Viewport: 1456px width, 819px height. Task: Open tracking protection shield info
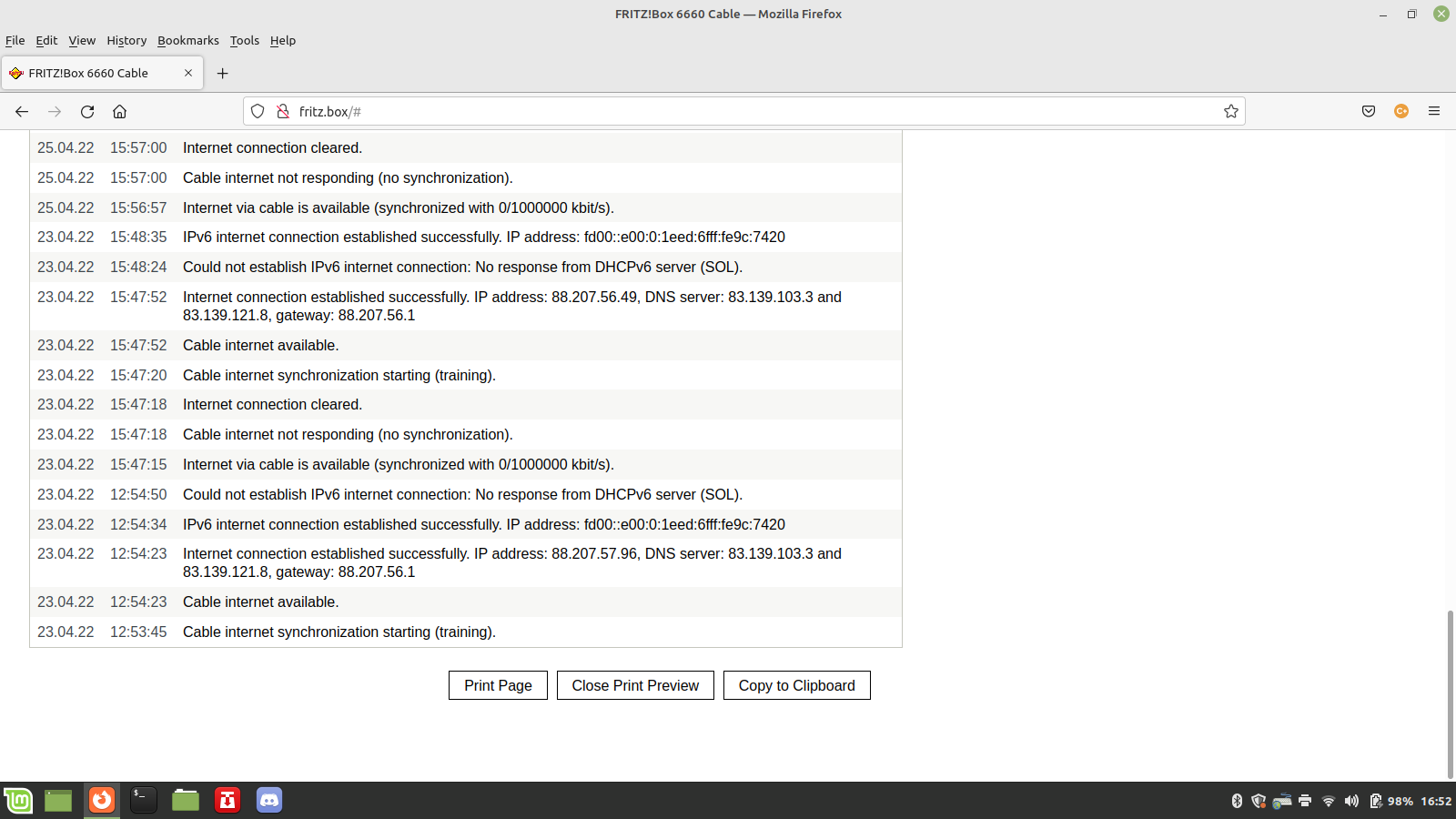[258, 111]
